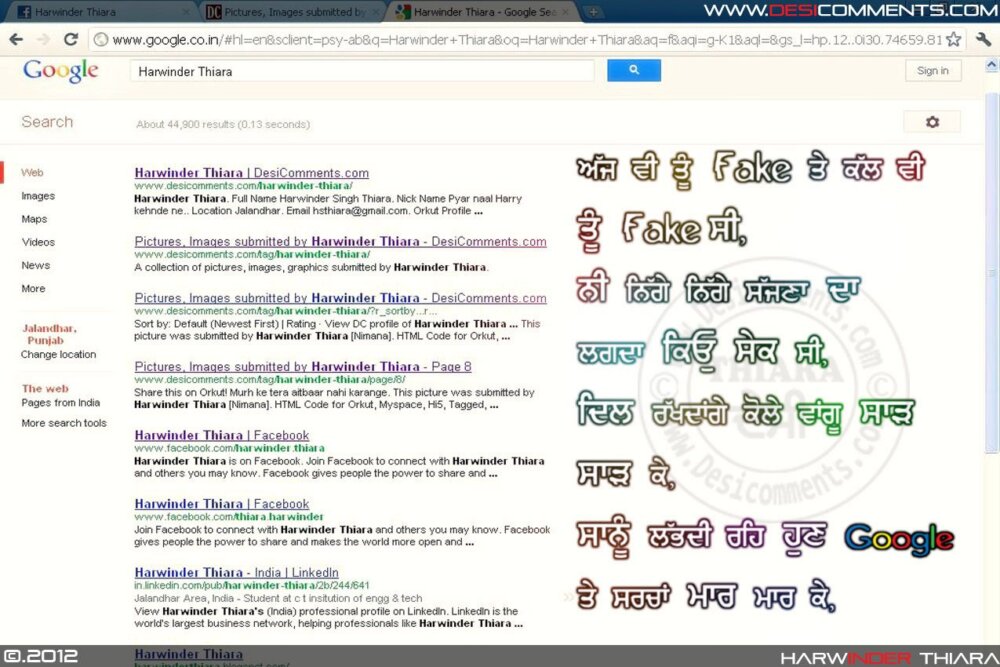
Task: Select Videos in the search sidebar
Action: tap(38, 242)
